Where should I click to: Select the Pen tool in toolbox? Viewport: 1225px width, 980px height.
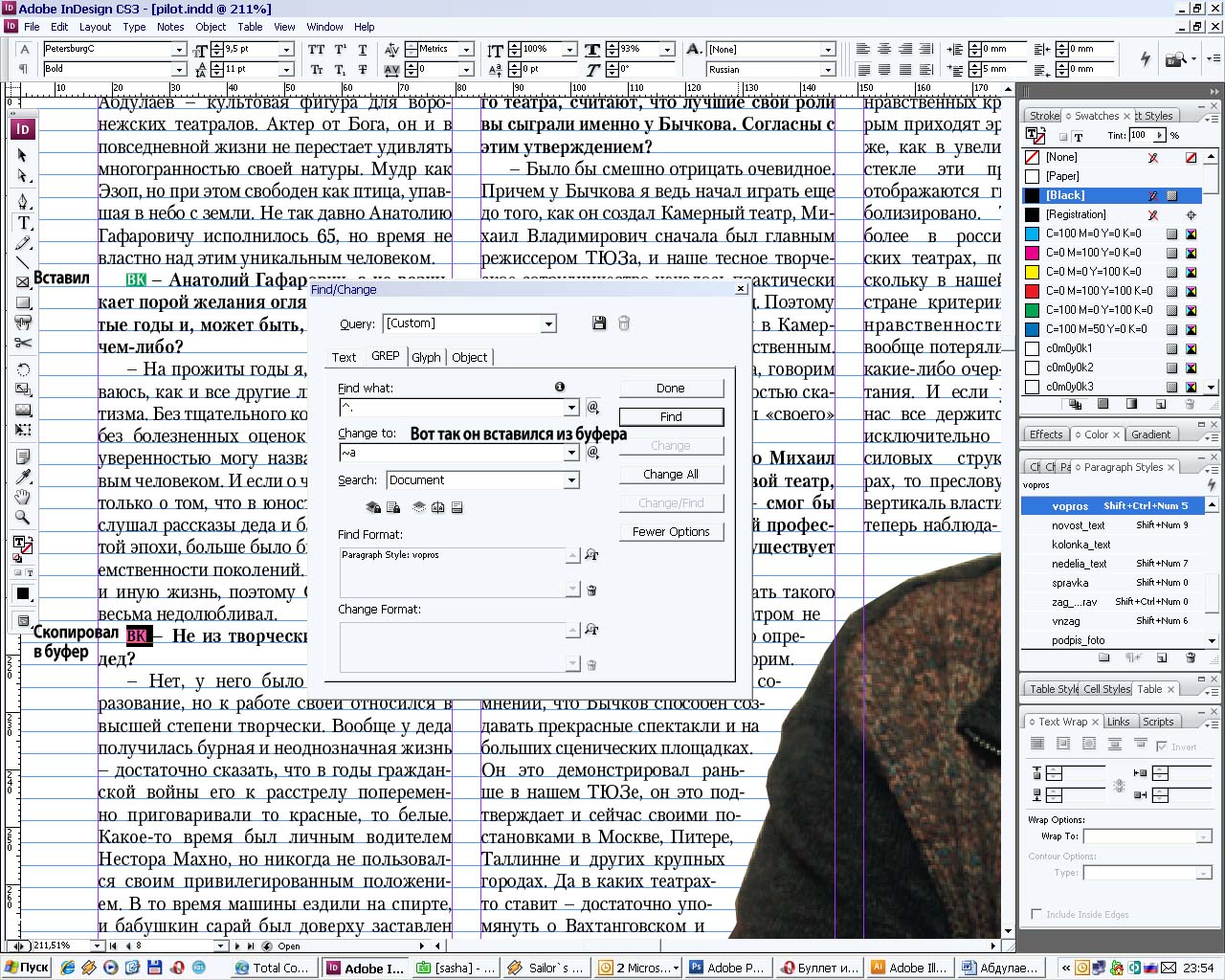point(23,201)
